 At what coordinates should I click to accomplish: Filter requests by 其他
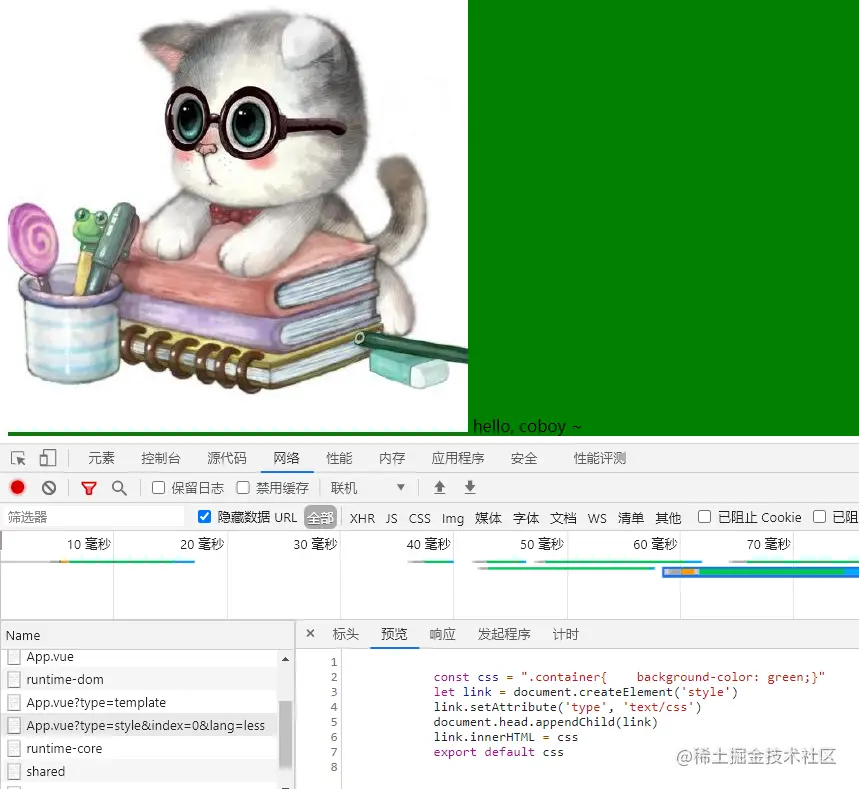click(x=668, y=518)
